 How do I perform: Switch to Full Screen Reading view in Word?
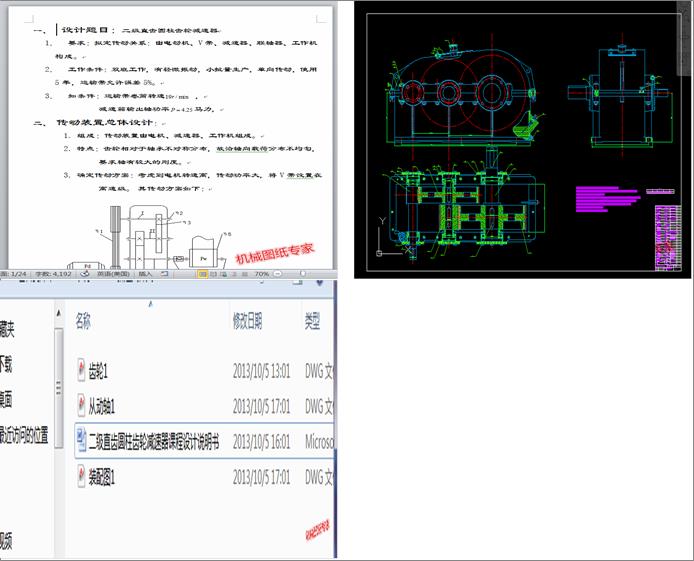(x=213, y=274)
